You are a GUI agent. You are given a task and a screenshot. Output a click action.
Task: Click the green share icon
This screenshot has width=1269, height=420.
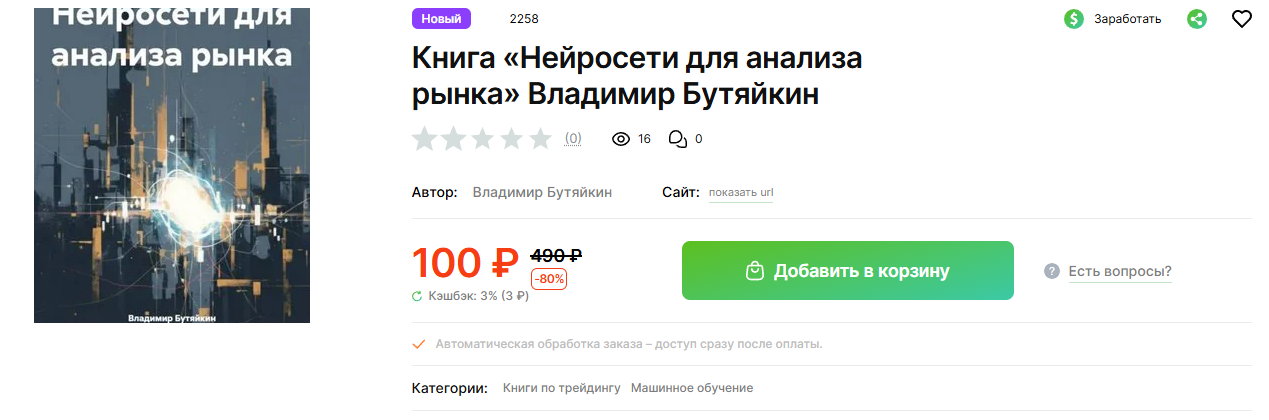pyautogui.click(x=1197, y=19)
